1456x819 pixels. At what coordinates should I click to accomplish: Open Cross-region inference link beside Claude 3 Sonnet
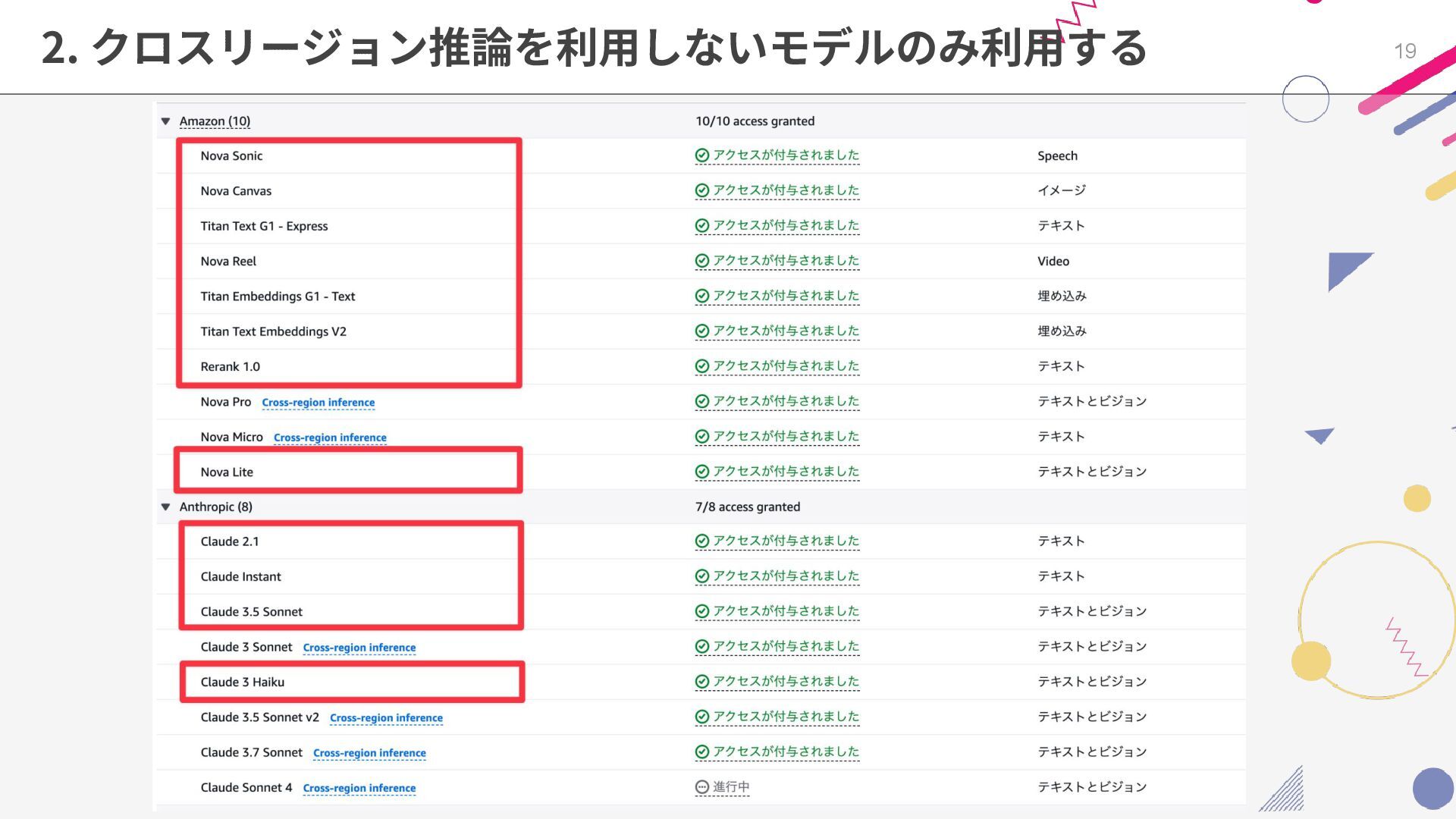coord(359,648)
